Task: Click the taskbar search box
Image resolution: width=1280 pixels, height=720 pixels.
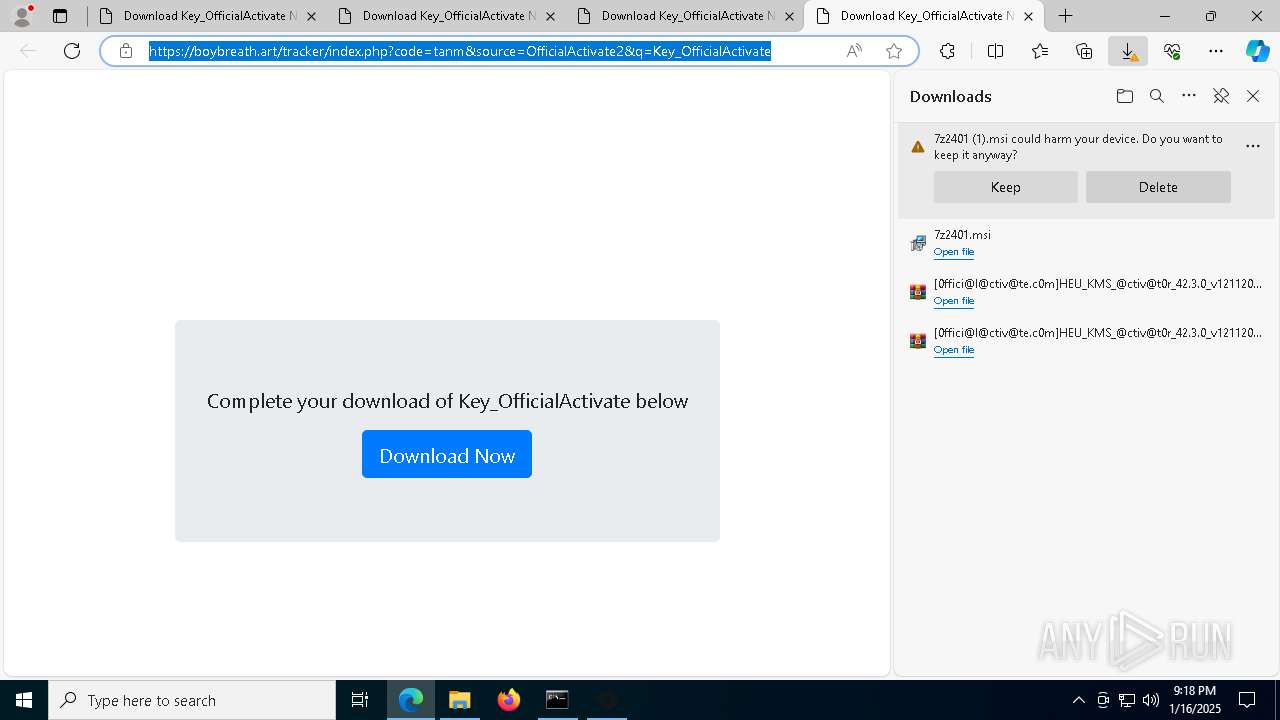Action: coord(192,700)
